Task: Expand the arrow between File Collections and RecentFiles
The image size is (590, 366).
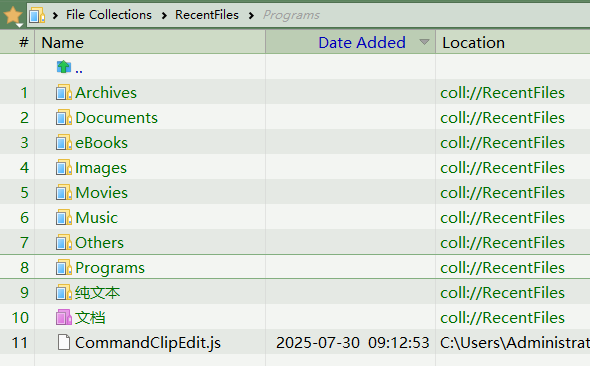Action: [x=164, y=15]
